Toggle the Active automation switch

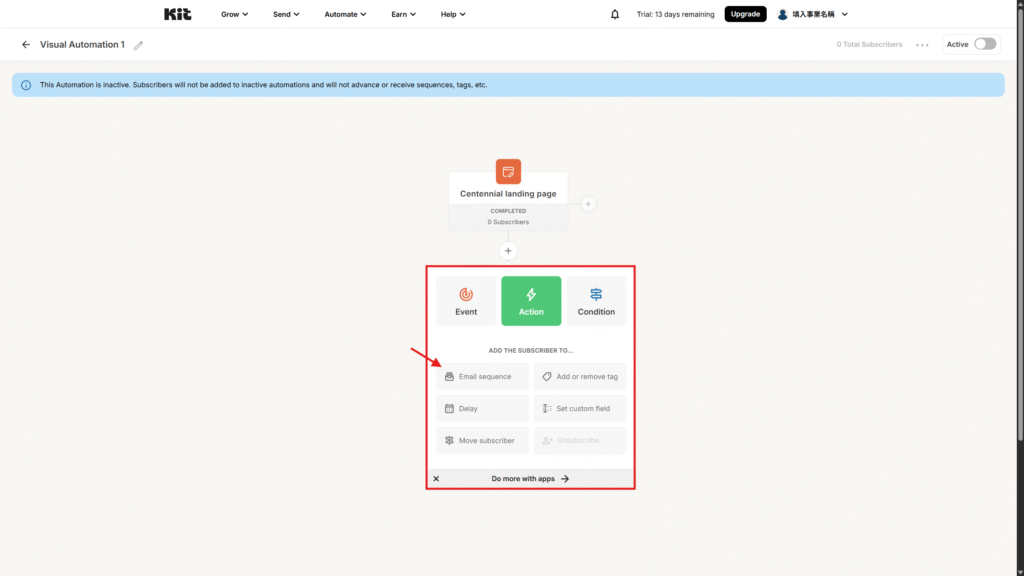pyautogui.click(x=985, y=44)
